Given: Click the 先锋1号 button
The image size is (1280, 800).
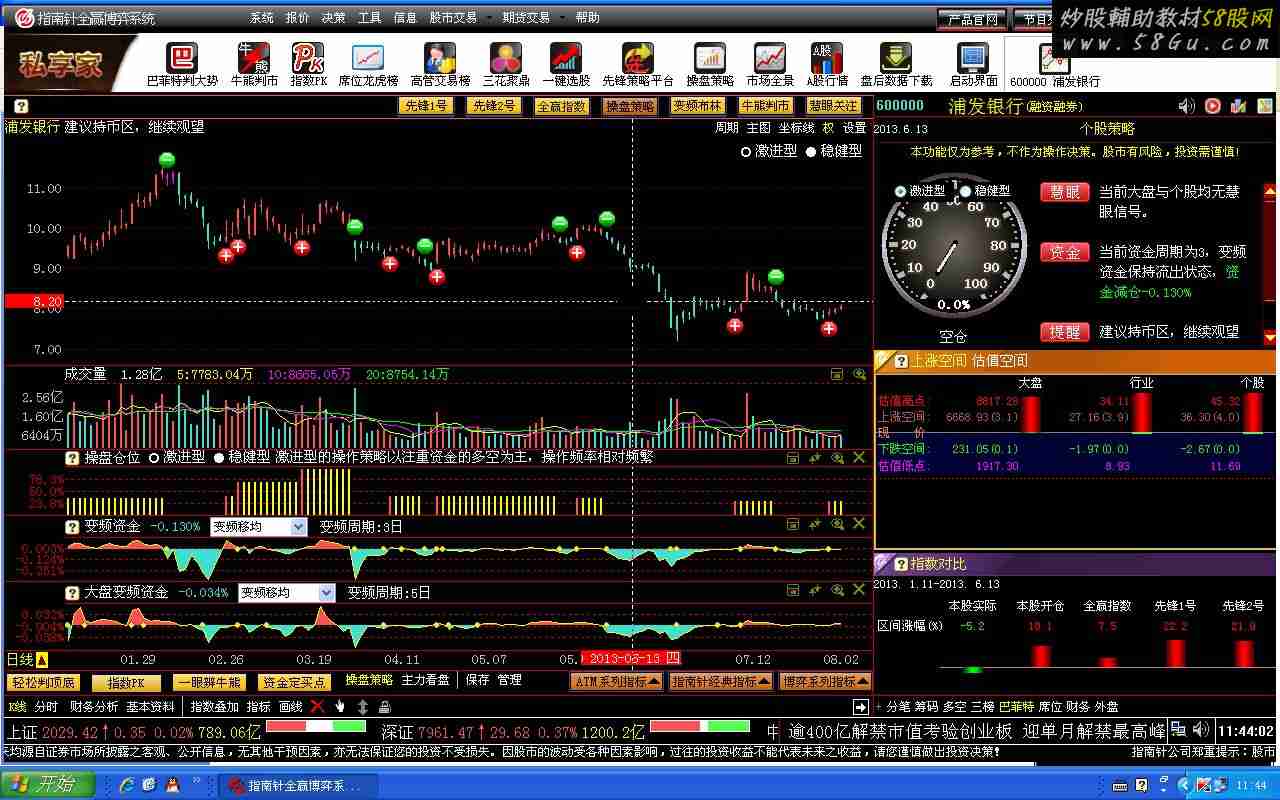Looking at the screenshot, I should coord(426,105).
